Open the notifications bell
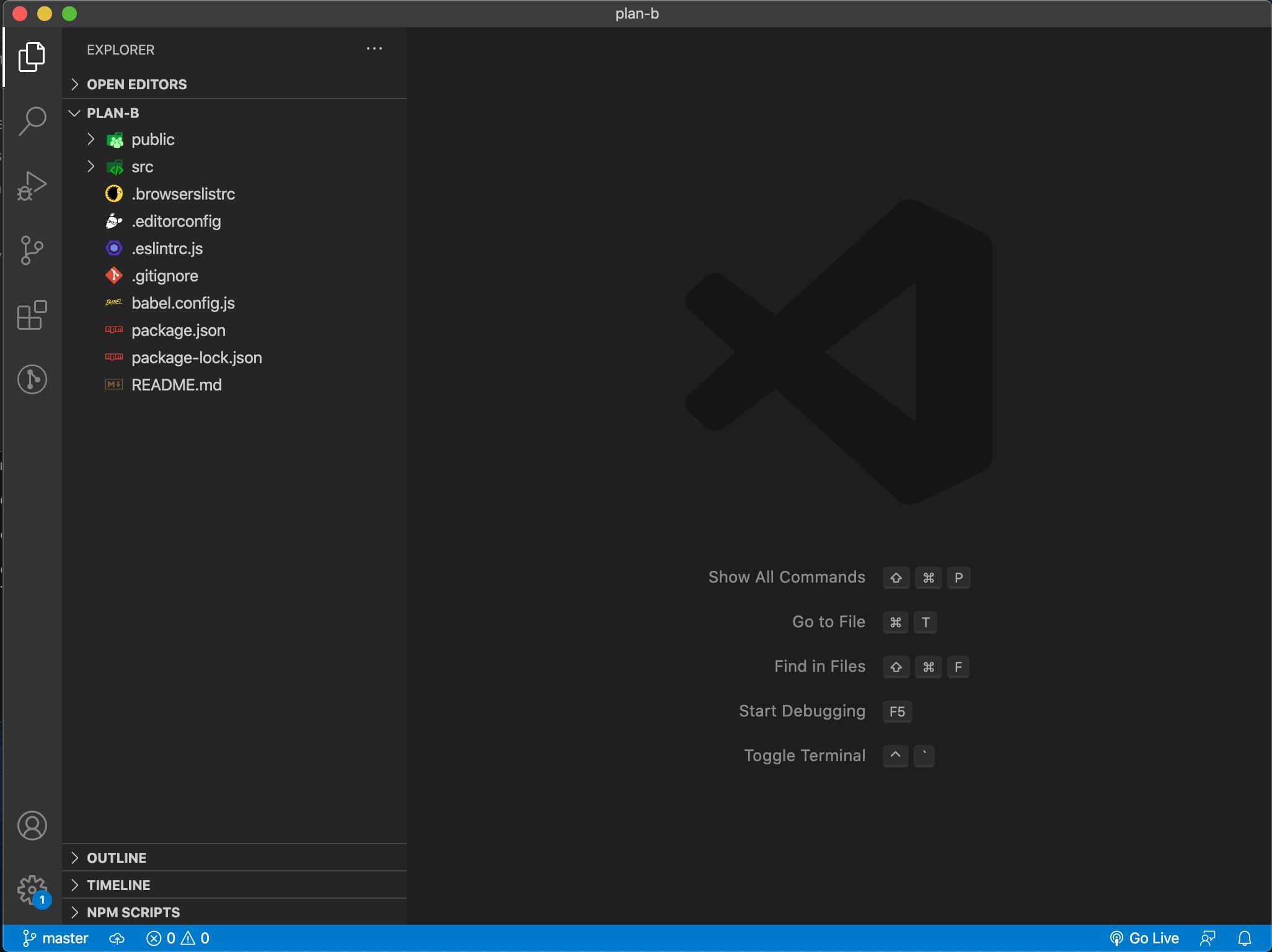The height and width of the screenshot is (952, 1272). pyautogui.click(x=1245, y=938)
